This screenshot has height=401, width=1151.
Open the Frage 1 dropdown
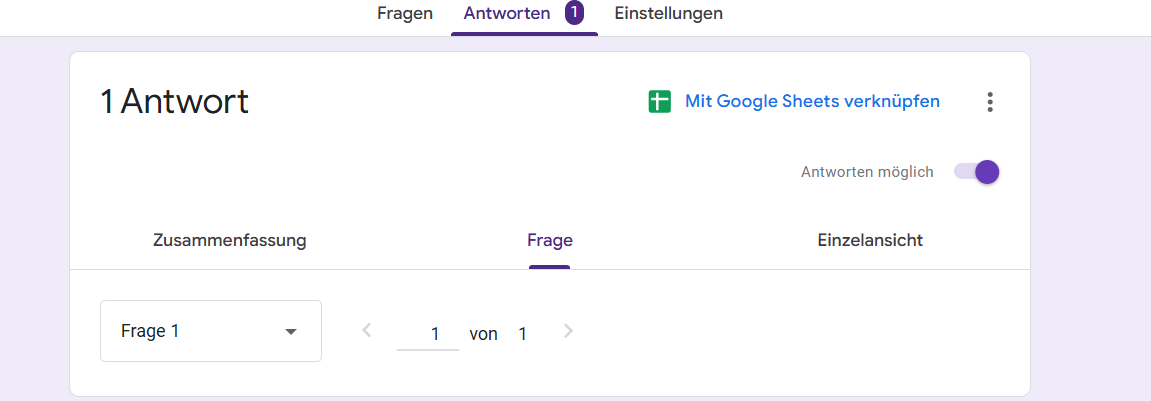tap(210, 331)
